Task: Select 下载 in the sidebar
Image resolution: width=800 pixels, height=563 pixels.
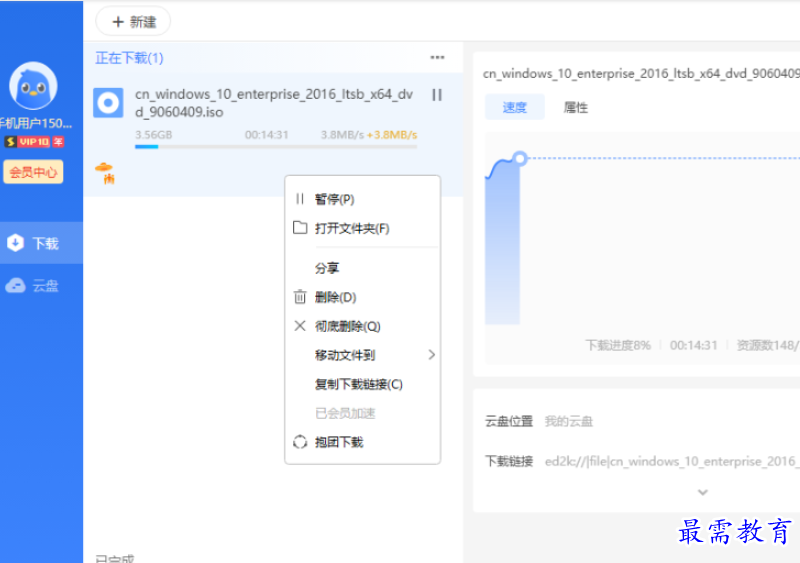Action: click(x=41, y=243)
